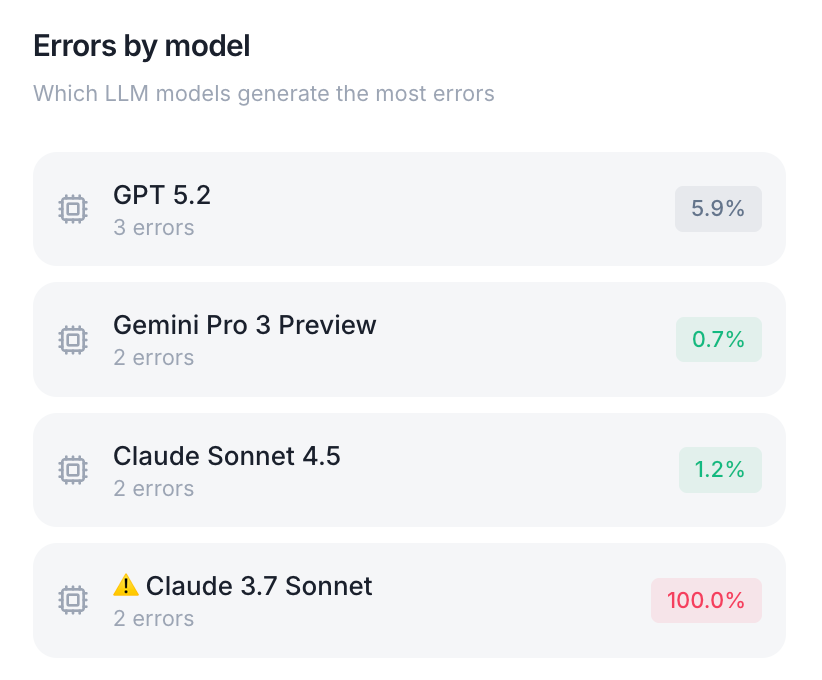
Task: Click the "Errors by model" heading
Action: [x=141, y=46]
